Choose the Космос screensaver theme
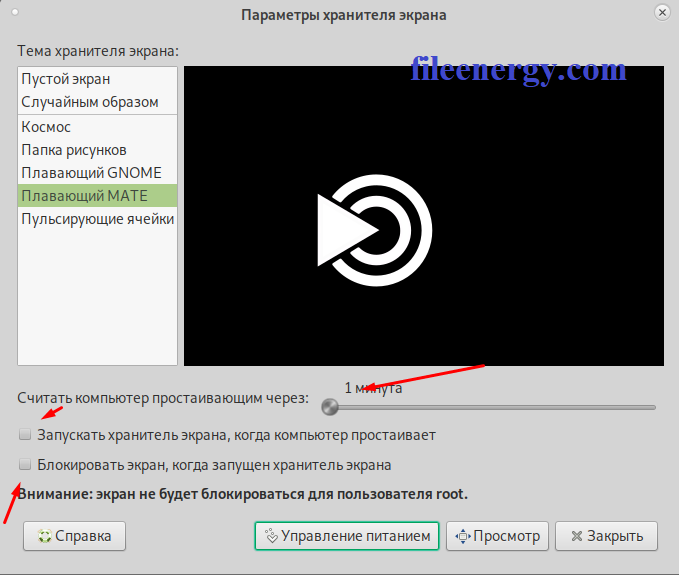Viewport: 679px width, 575px height. (97, 127)
